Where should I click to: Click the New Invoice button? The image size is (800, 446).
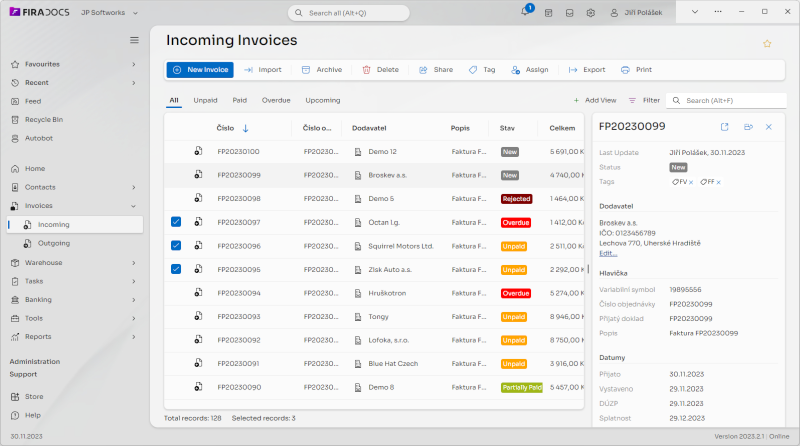[200, 70]
